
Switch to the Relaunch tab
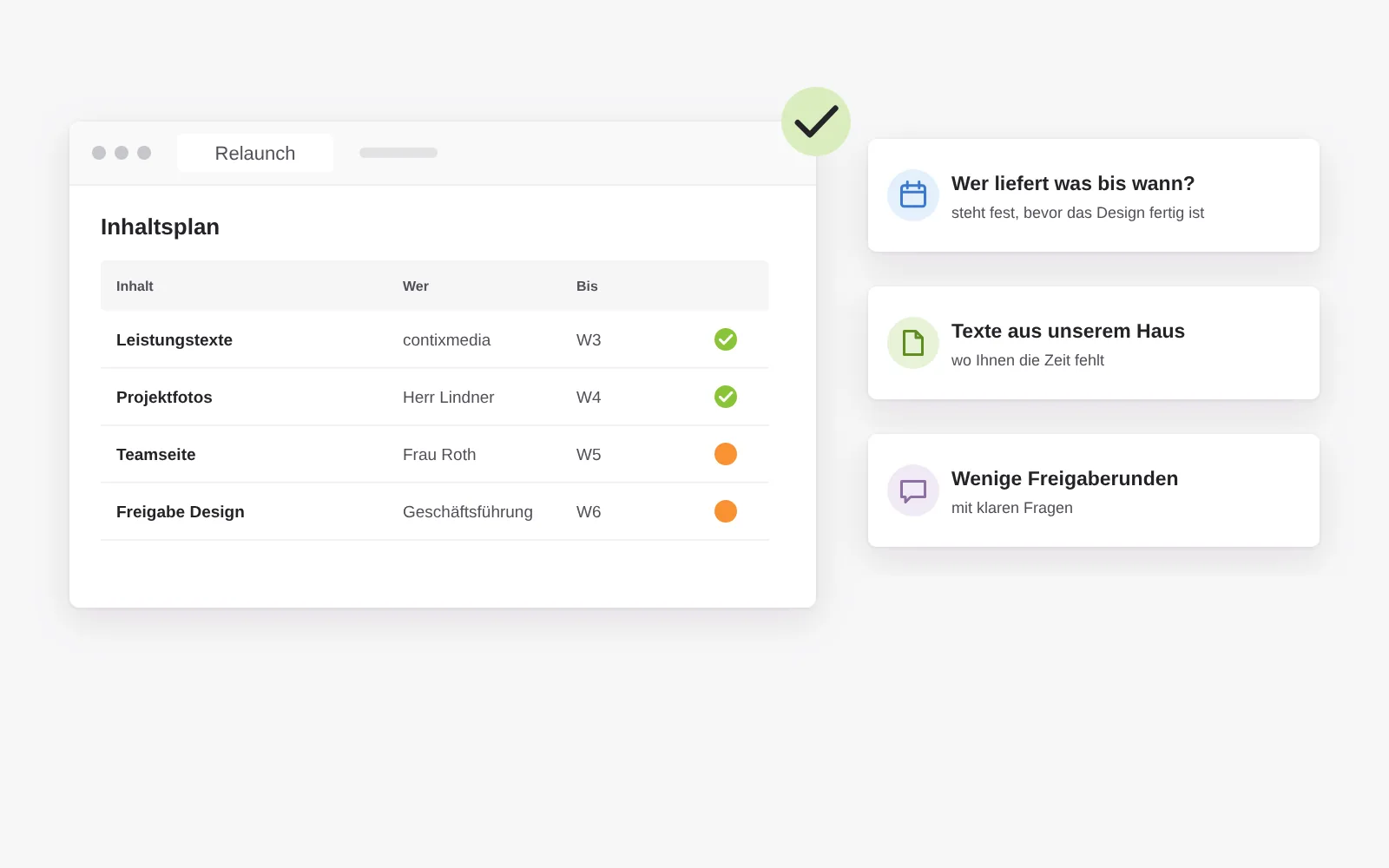coord(255,153)
